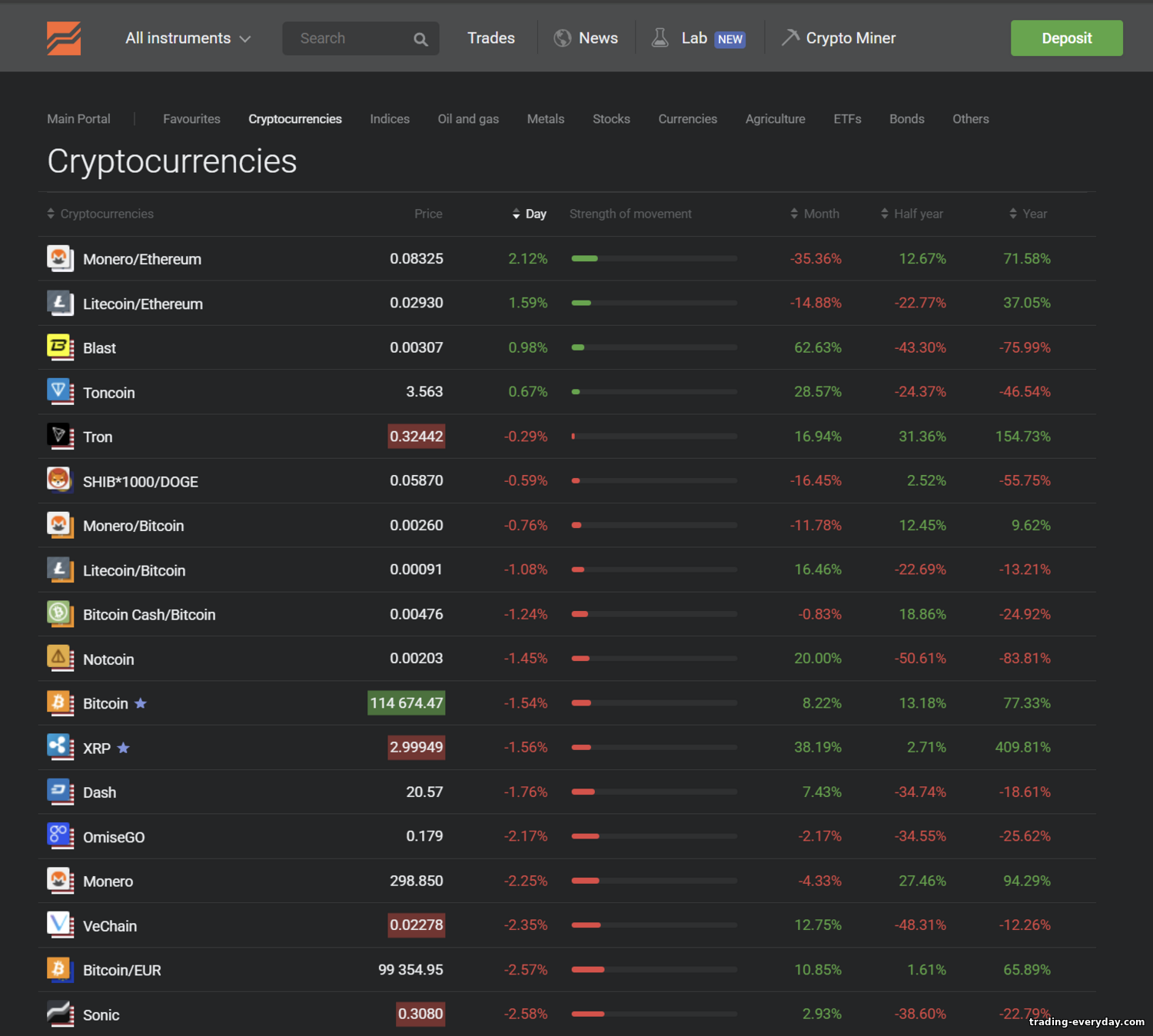Click the Notcoin coin icon
Viewport: 1153px width, 1036px height.
pyautogui.click(x=60, y=659)
